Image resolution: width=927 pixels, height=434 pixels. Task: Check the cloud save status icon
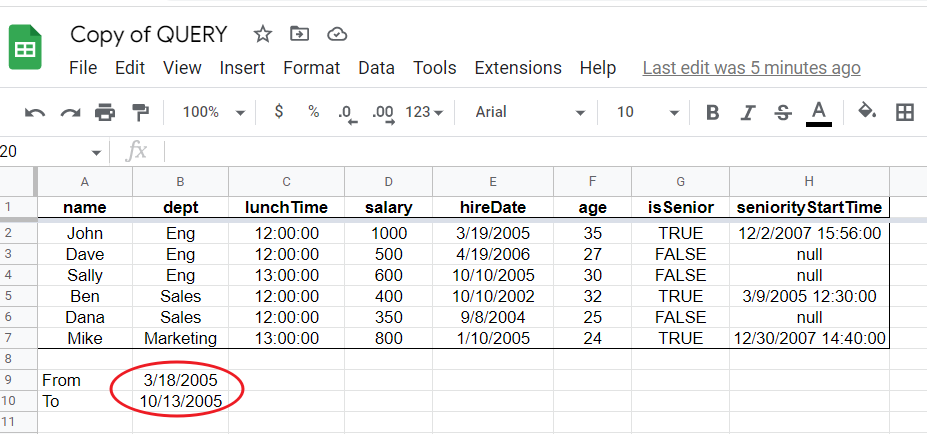(337, 34)
